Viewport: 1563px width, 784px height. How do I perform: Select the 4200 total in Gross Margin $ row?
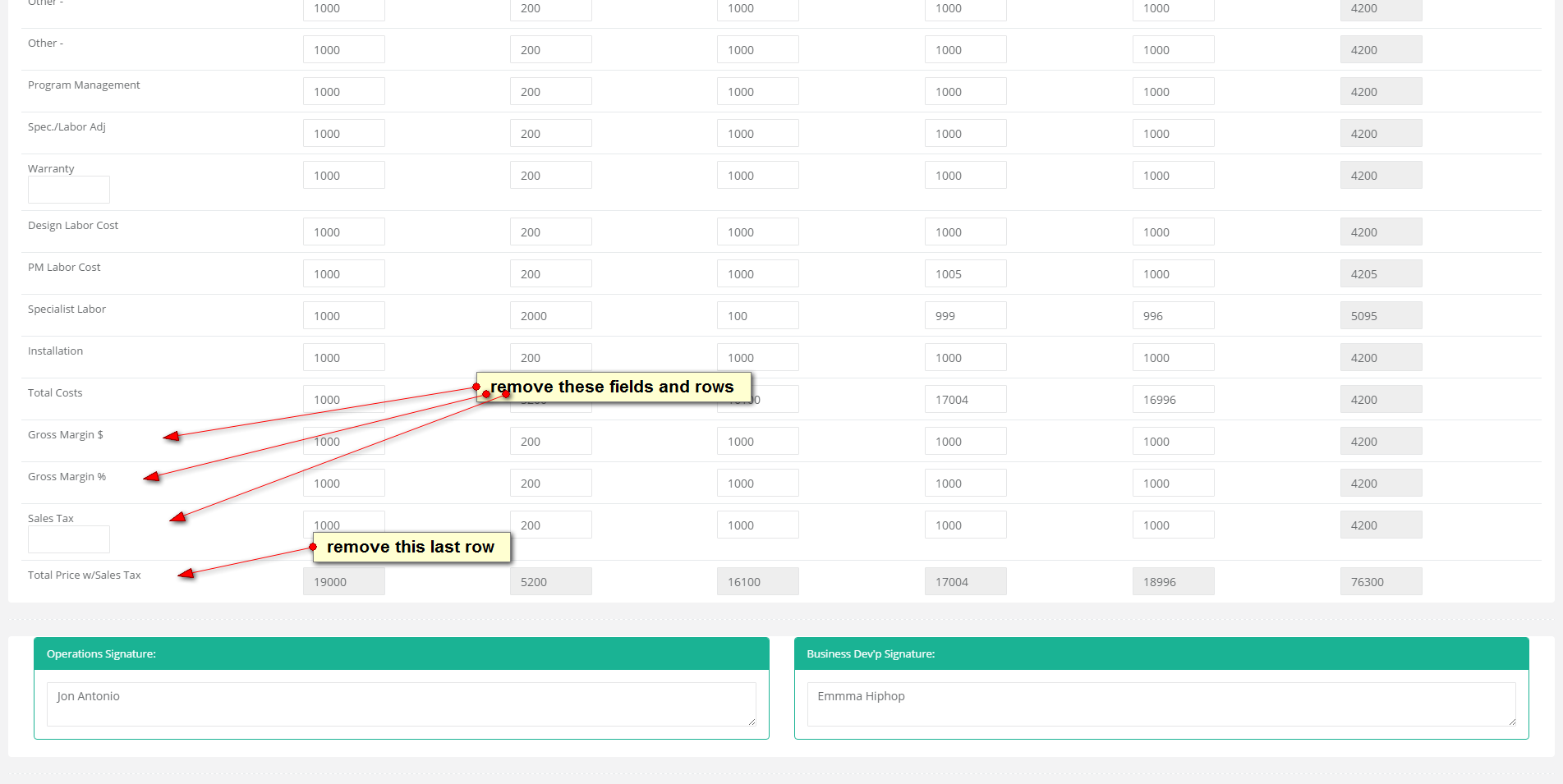1381,441
